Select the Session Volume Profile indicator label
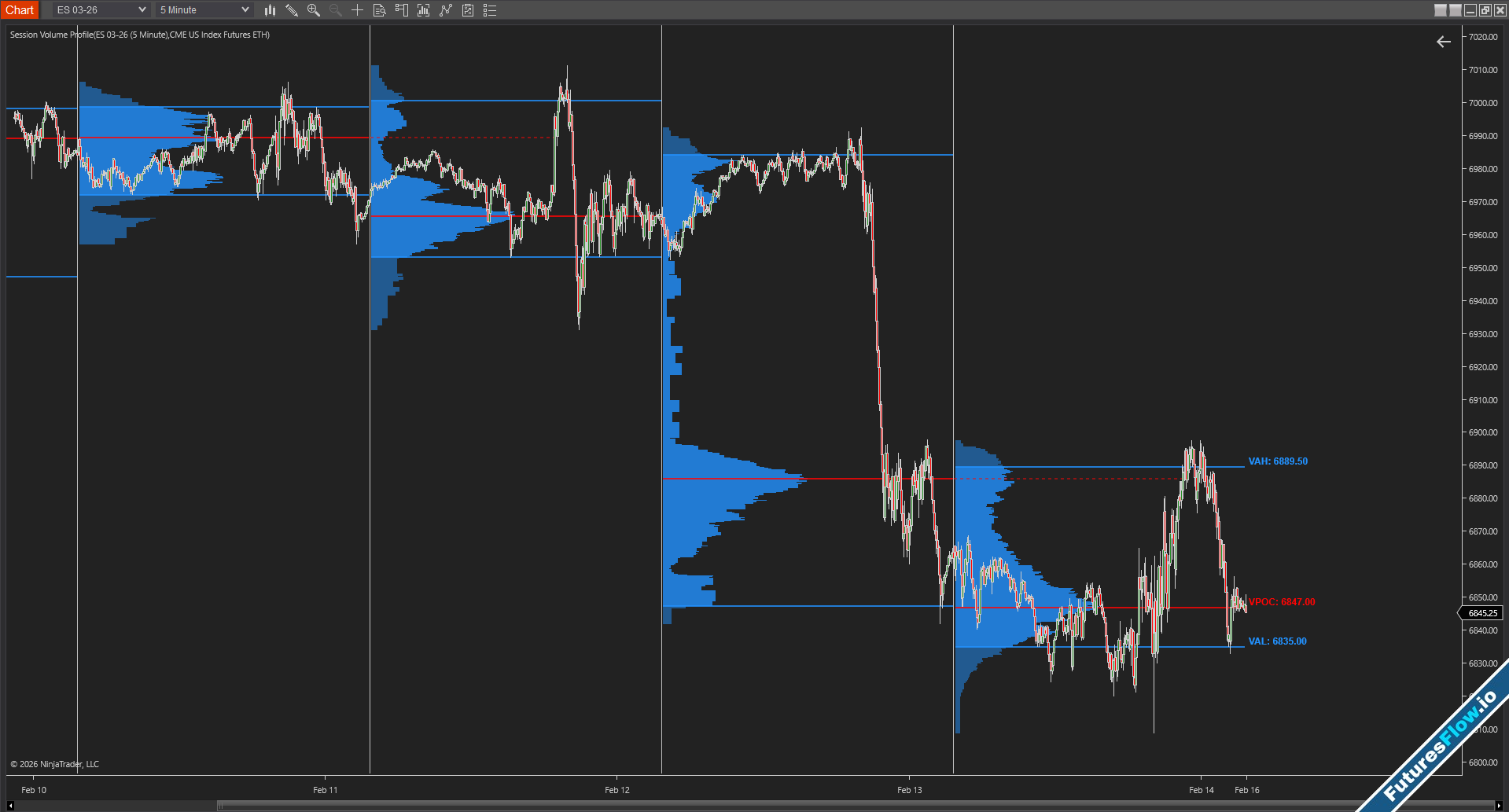The height and width of the screenshot is (812, 1509). tap(140, 35)
